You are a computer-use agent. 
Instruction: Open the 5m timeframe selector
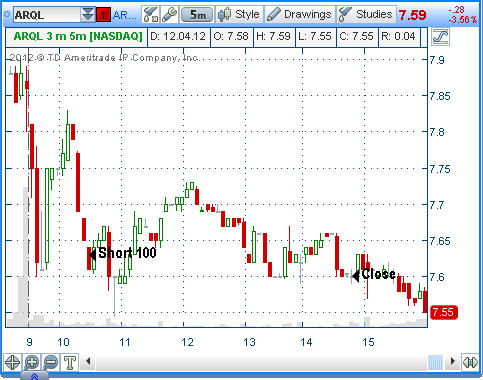coord(197,15)
